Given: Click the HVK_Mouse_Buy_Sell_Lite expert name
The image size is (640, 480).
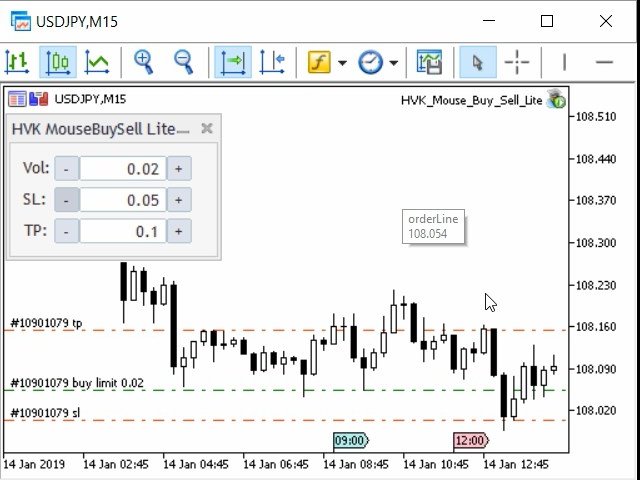Looking at the screenshot, I should [x=471, y=100].
